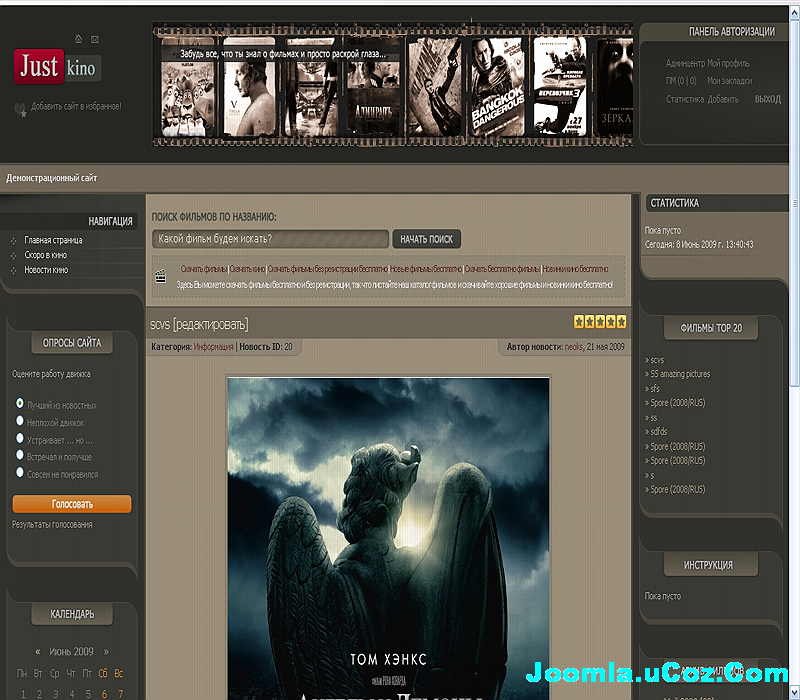Image resolution: width=800 pixels, height=700 pixels.
Task: Select poll option "Встречал и получше"
Action: (20, 455)
